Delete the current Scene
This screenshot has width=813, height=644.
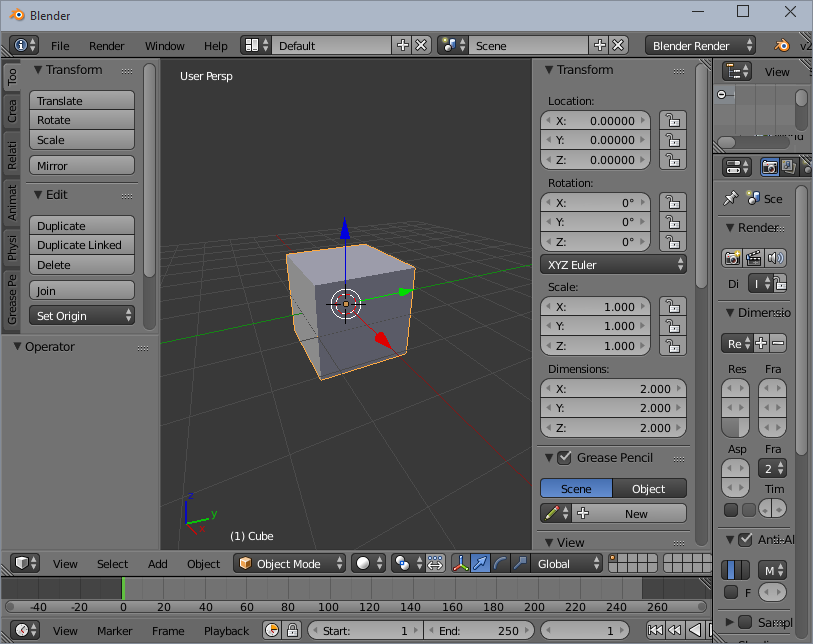(619, 46)
